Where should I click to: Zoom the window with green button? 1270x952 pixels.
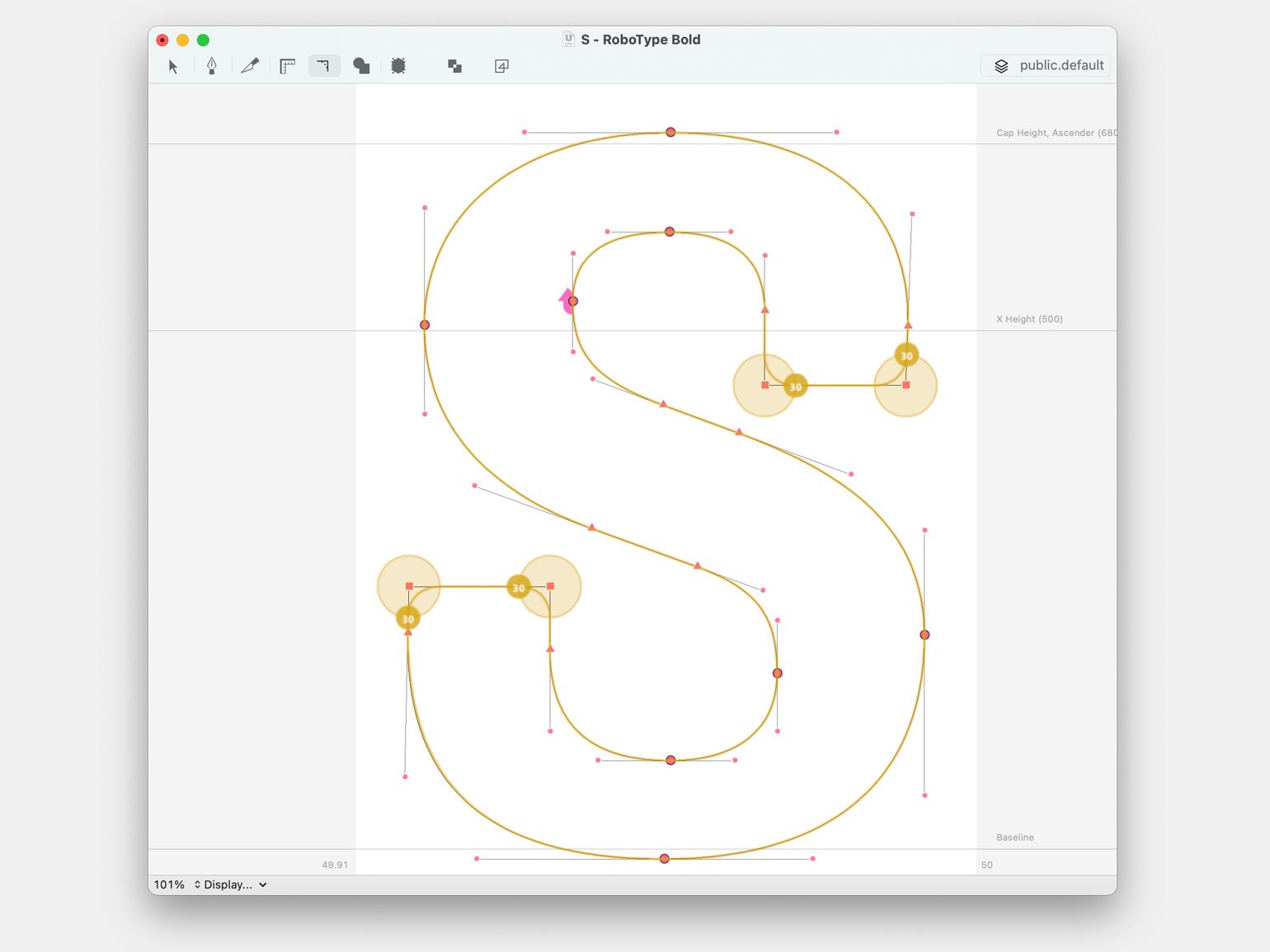203,40
